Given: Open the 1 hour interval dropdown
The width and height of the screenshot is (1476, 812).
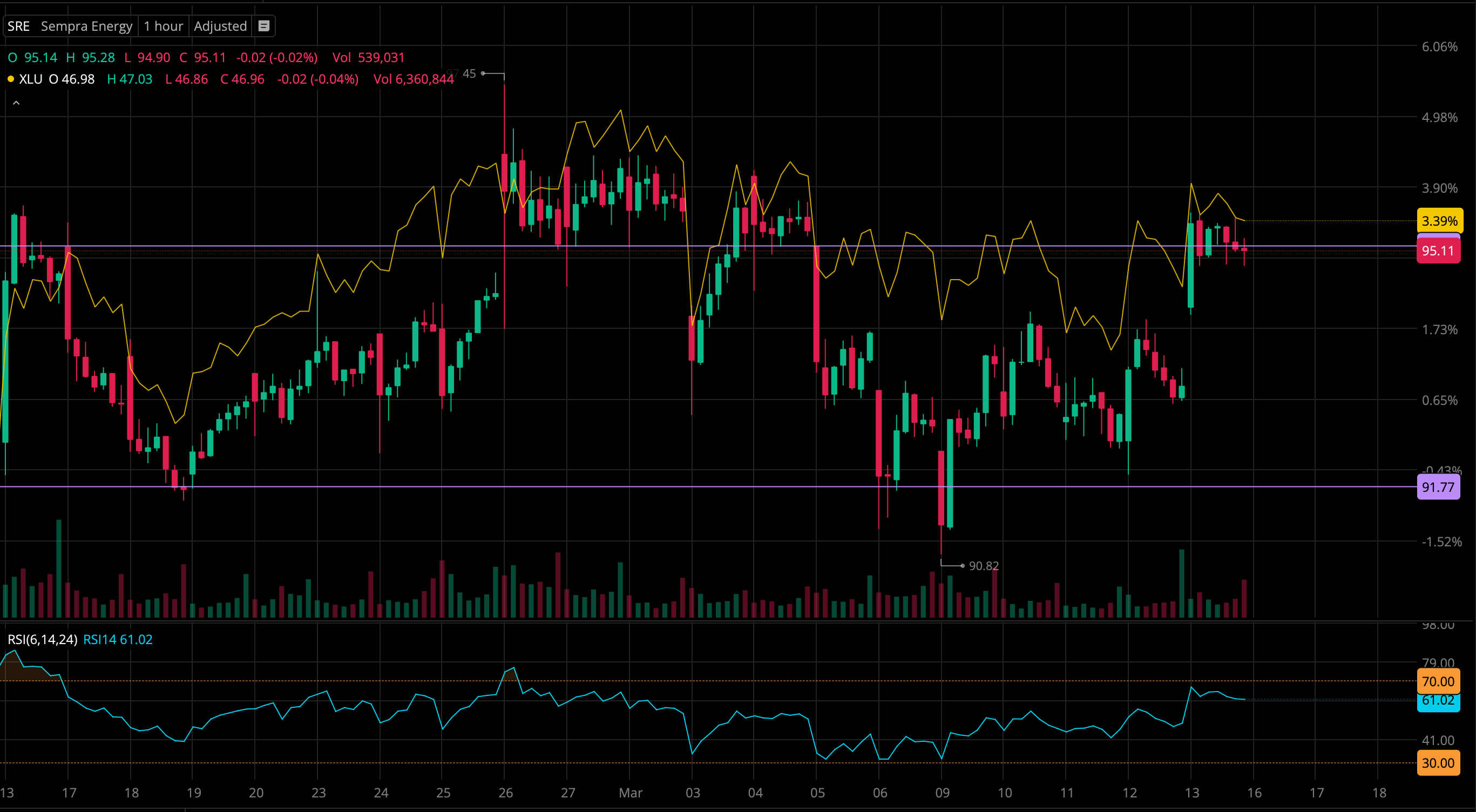Looking at the screenshot, I should point(163,26).
